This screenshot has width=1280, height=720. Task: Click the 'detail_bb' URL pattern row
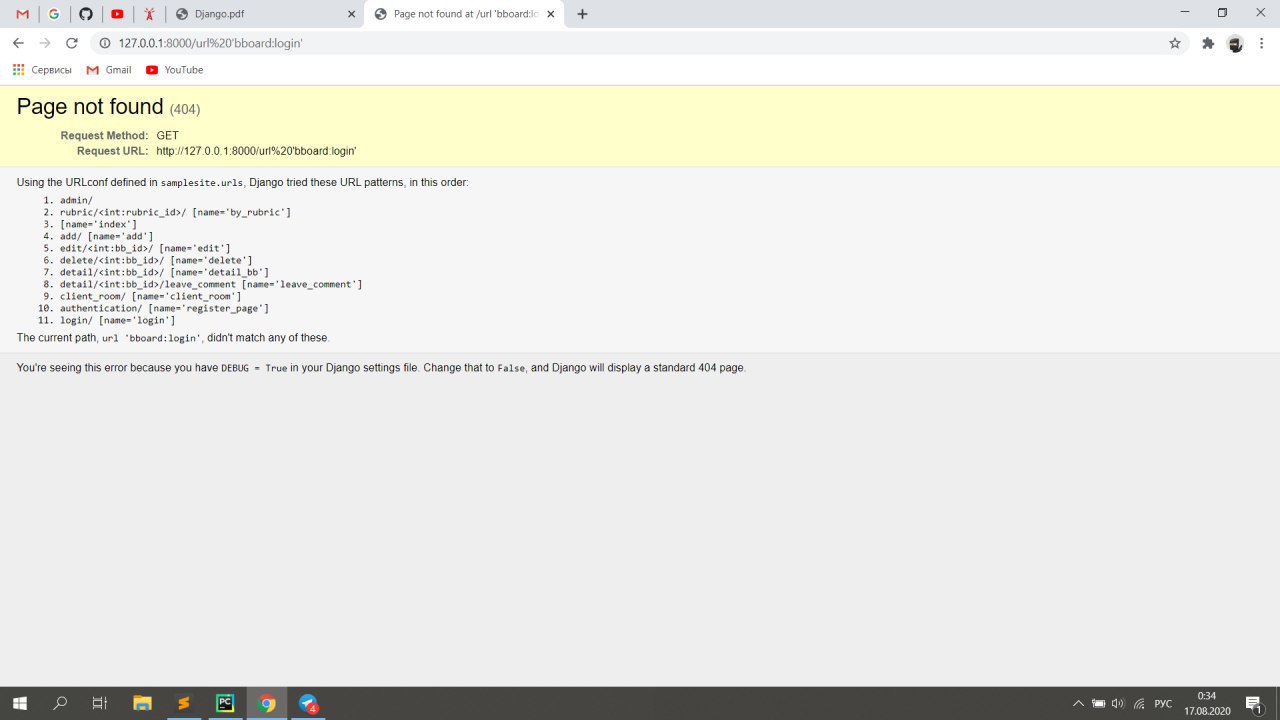click(x=164, y=272)
